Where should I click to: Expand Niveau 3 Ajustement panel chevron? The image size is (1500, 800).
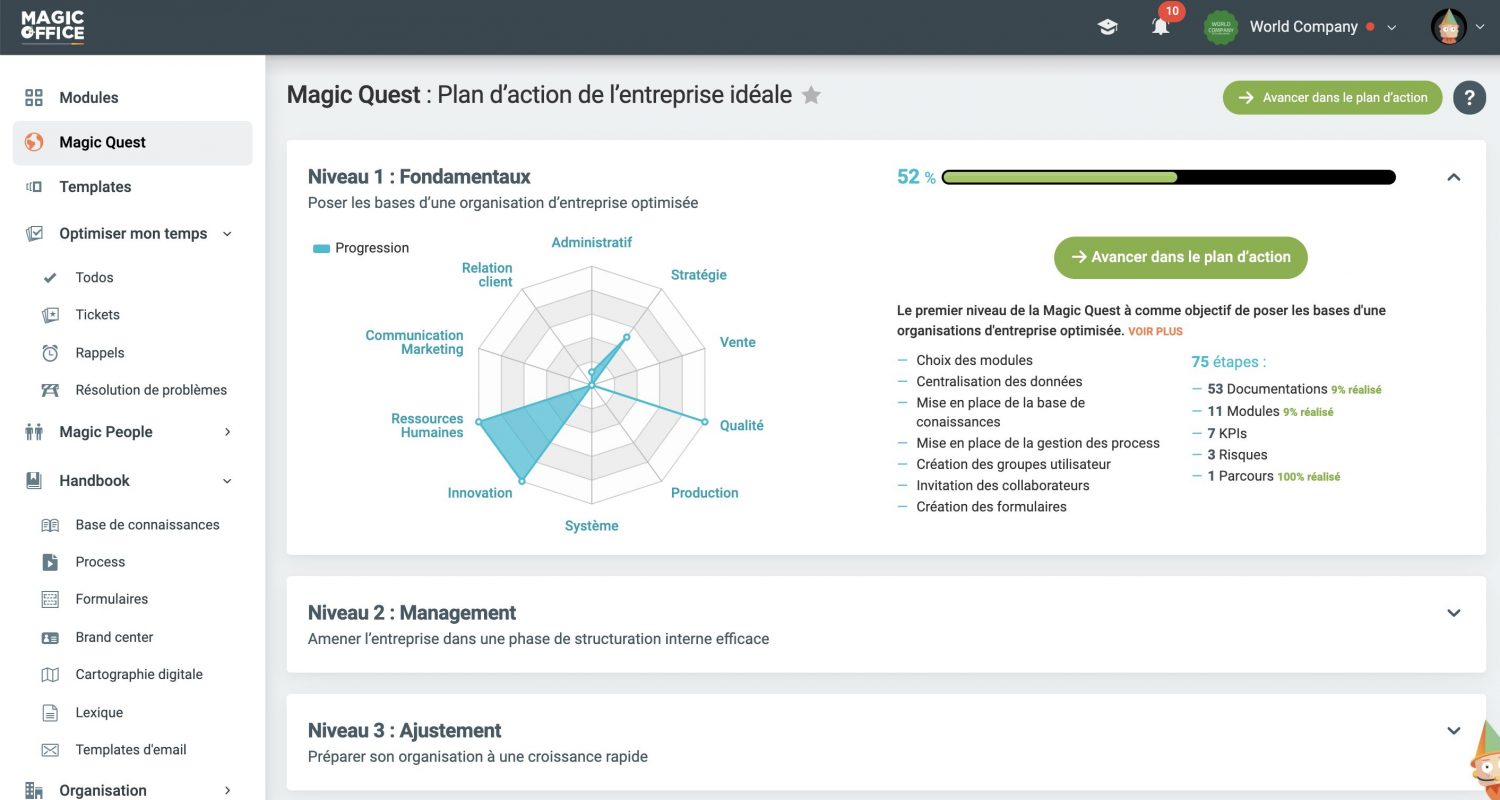(x=1454, y=731)
